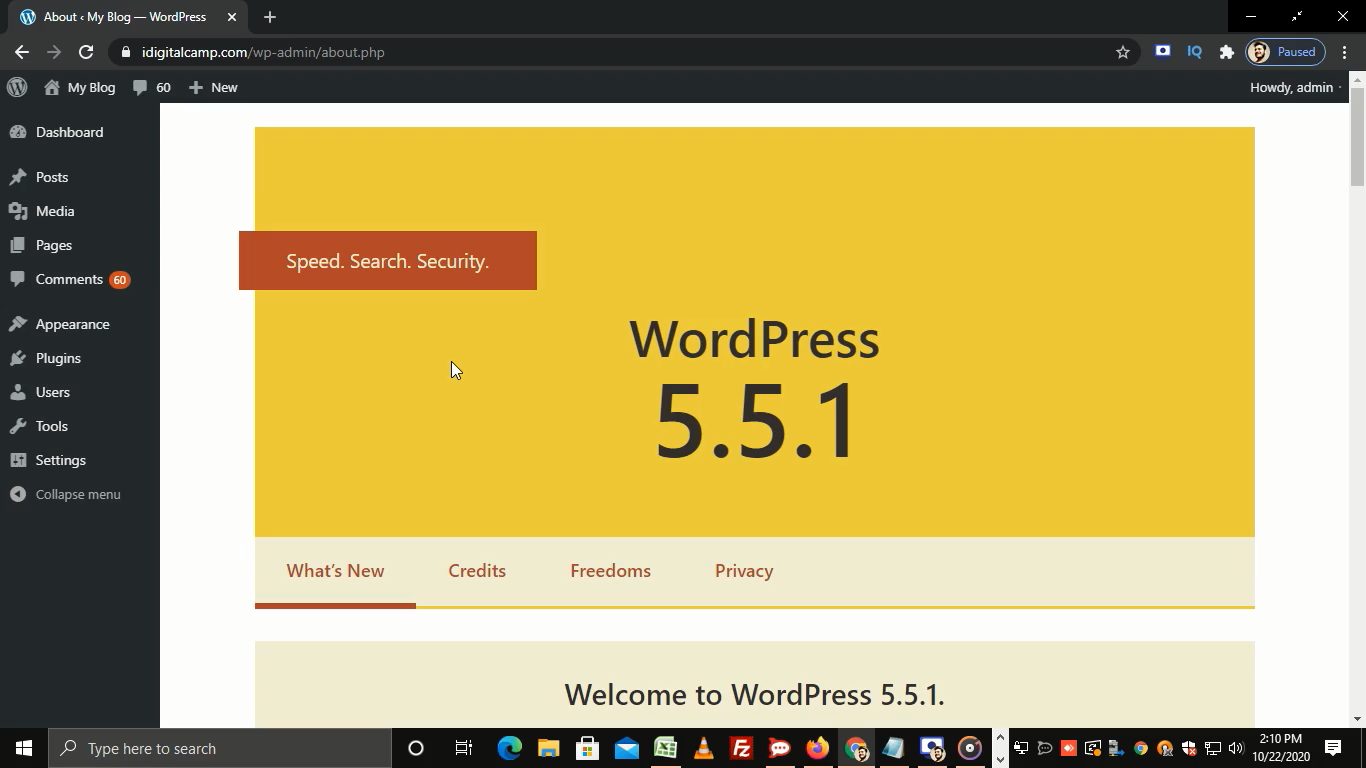Bookmark this page with the star icon
Screen dimensions: 1366x768
[1122, 52]
